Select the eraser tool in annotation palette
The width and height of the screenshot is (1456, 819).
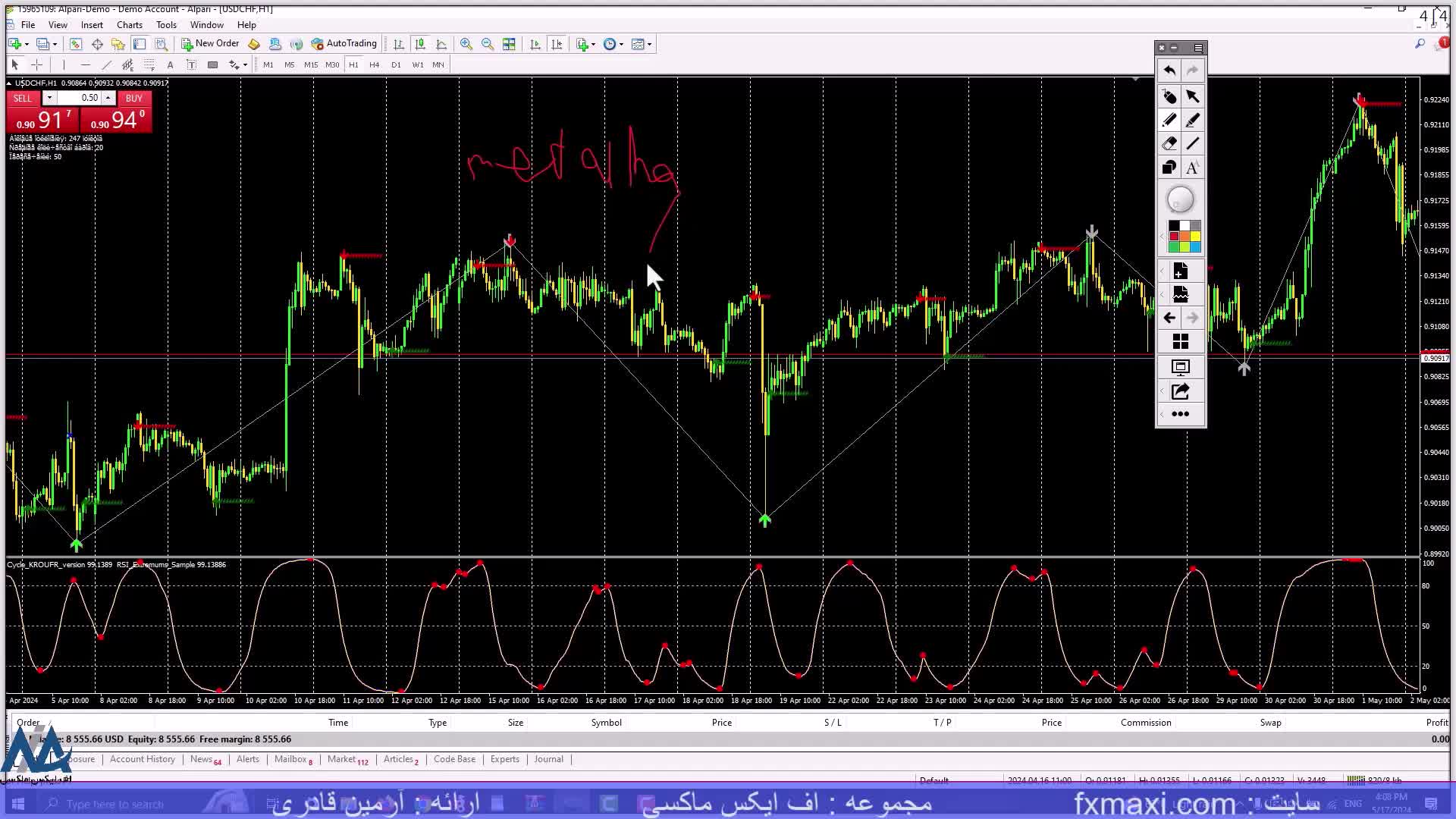(x=1169, y=144)
